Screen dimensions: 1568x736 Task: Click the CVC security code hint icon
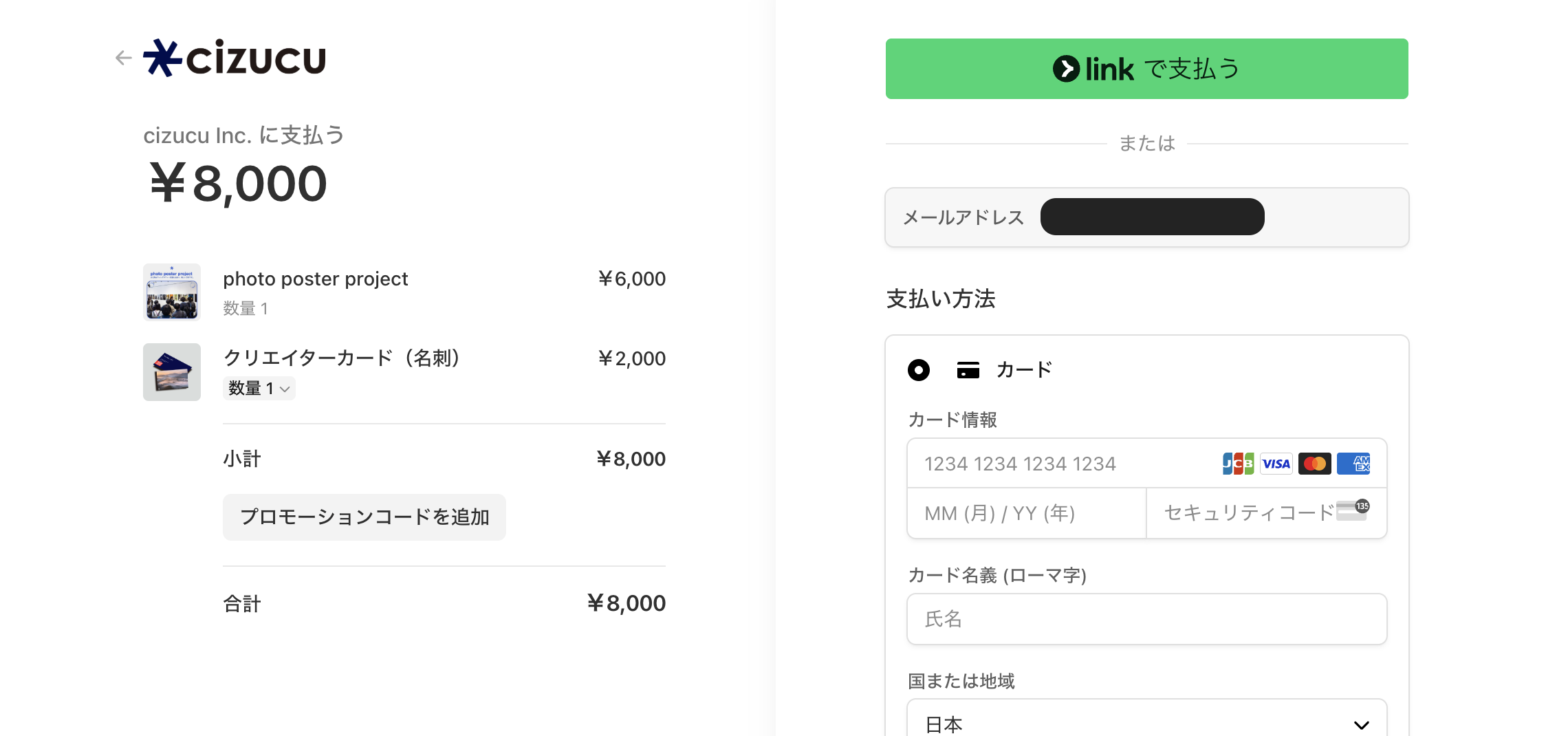point(1353,510)
